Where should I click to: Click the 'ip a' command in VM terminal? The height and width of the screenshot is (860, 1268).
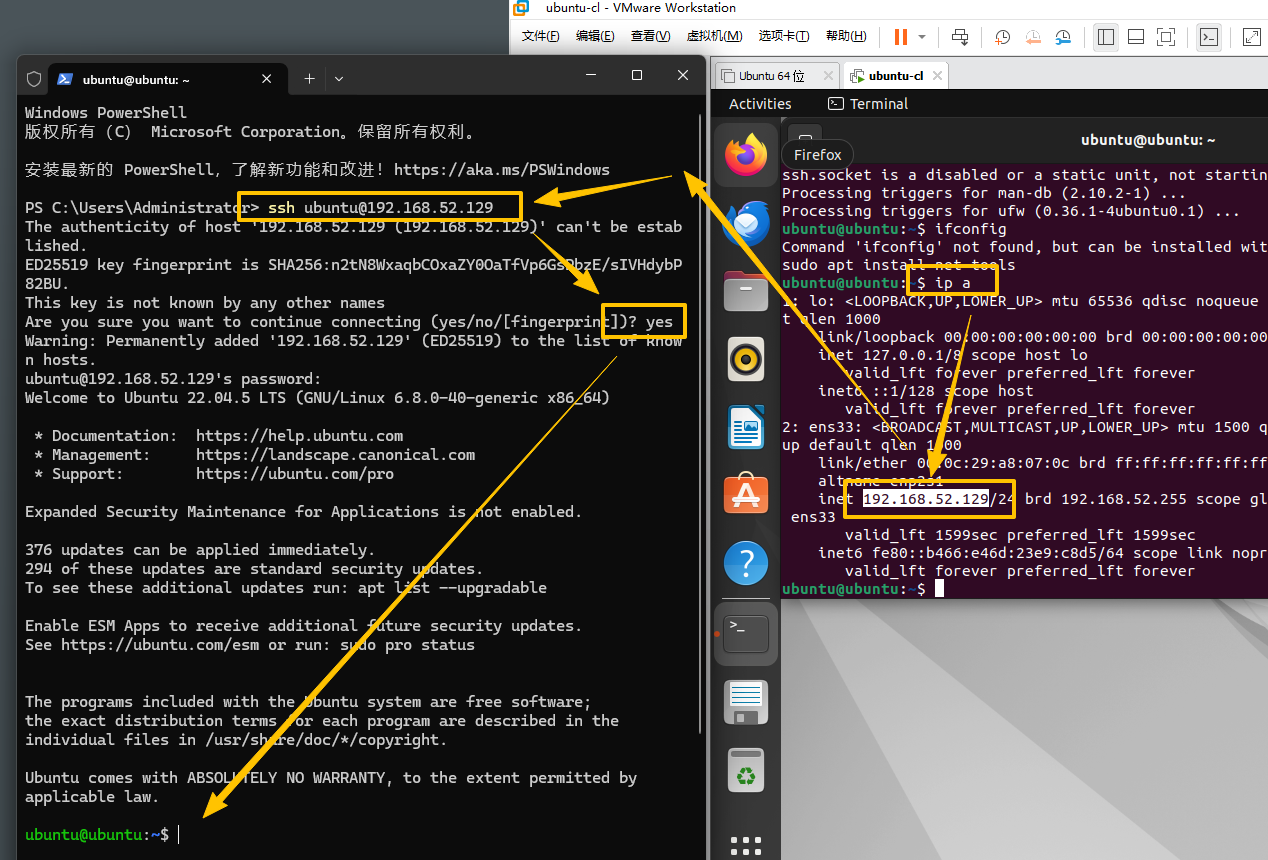click(953, 283)
